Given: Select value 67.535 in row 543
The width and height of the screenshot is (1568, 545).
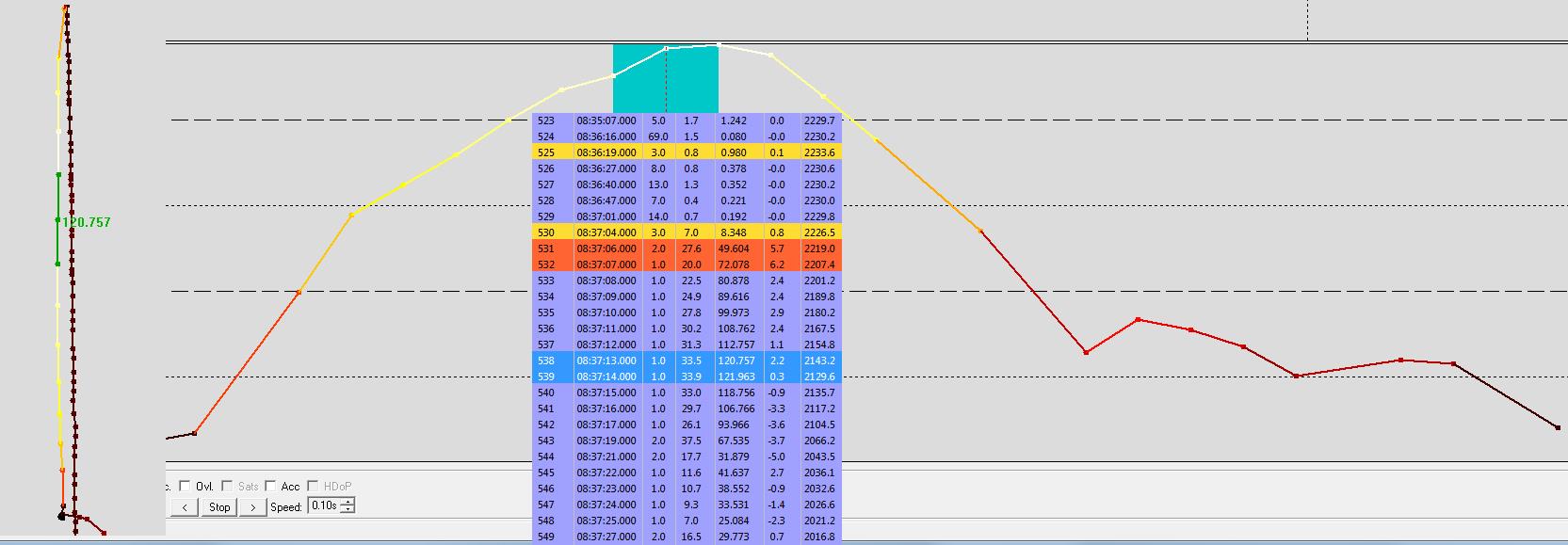Looking at the screenshot, I should click(x=734, y=441).
